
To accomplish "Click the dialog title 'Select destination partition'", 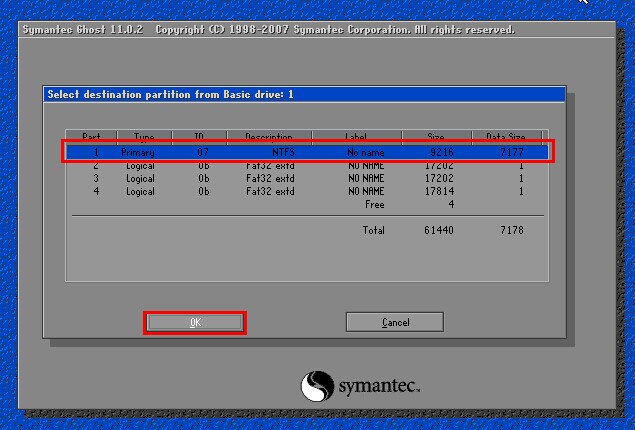I will [x=170, y=94].
